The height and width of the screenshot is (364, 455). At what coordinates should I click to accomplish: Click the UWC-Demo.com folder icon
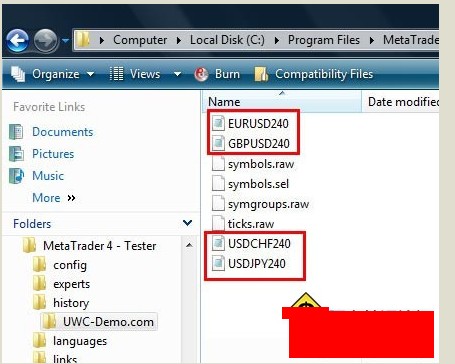pyautogui.click(x=50, y=321)
